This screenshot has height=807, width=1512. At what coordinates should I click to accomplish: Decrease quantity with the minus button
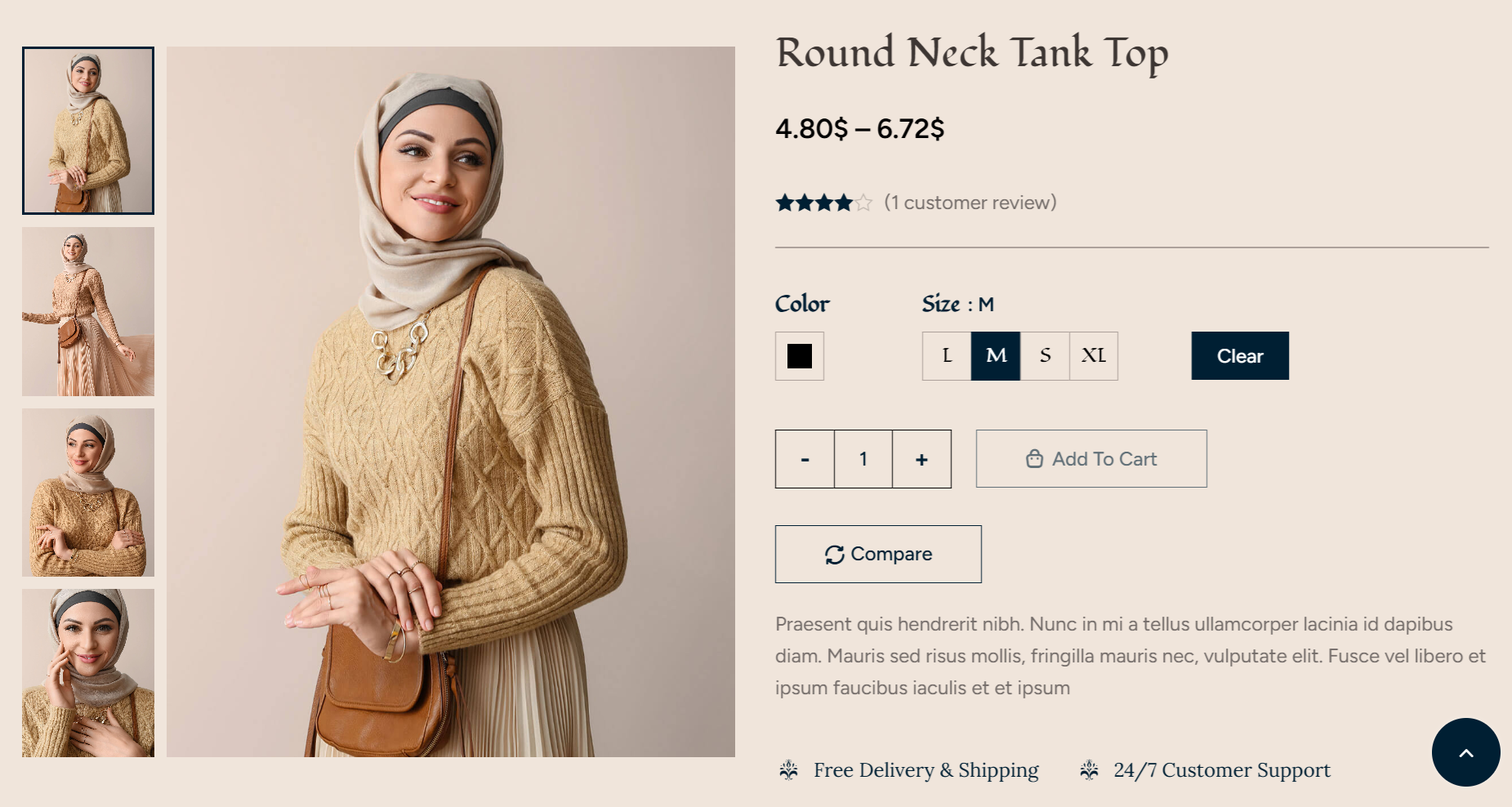point(805,459)
